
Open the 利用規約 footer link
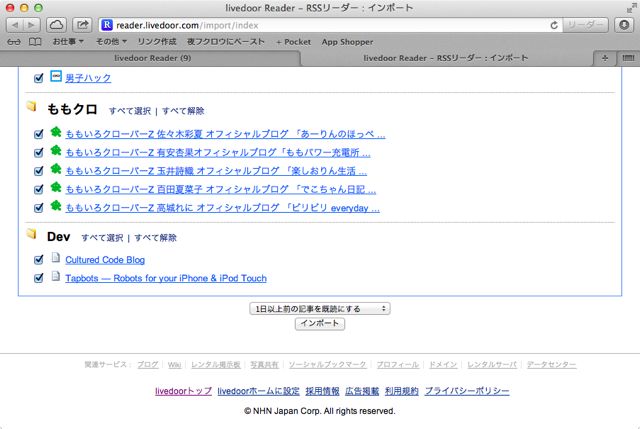[402, 391]
